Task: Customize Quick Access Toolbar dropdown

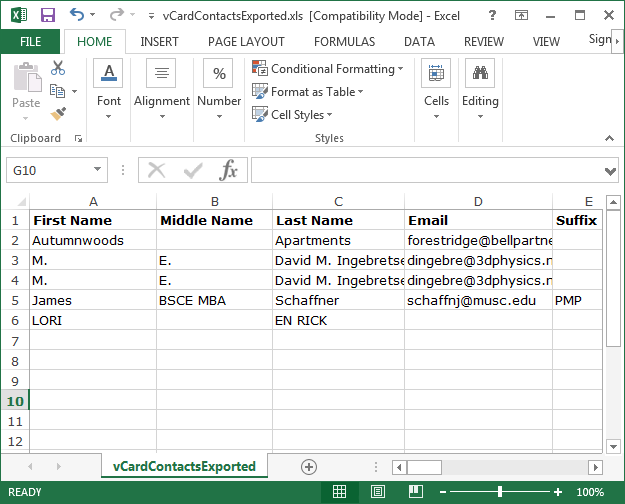Action: [x=151, y=16]
